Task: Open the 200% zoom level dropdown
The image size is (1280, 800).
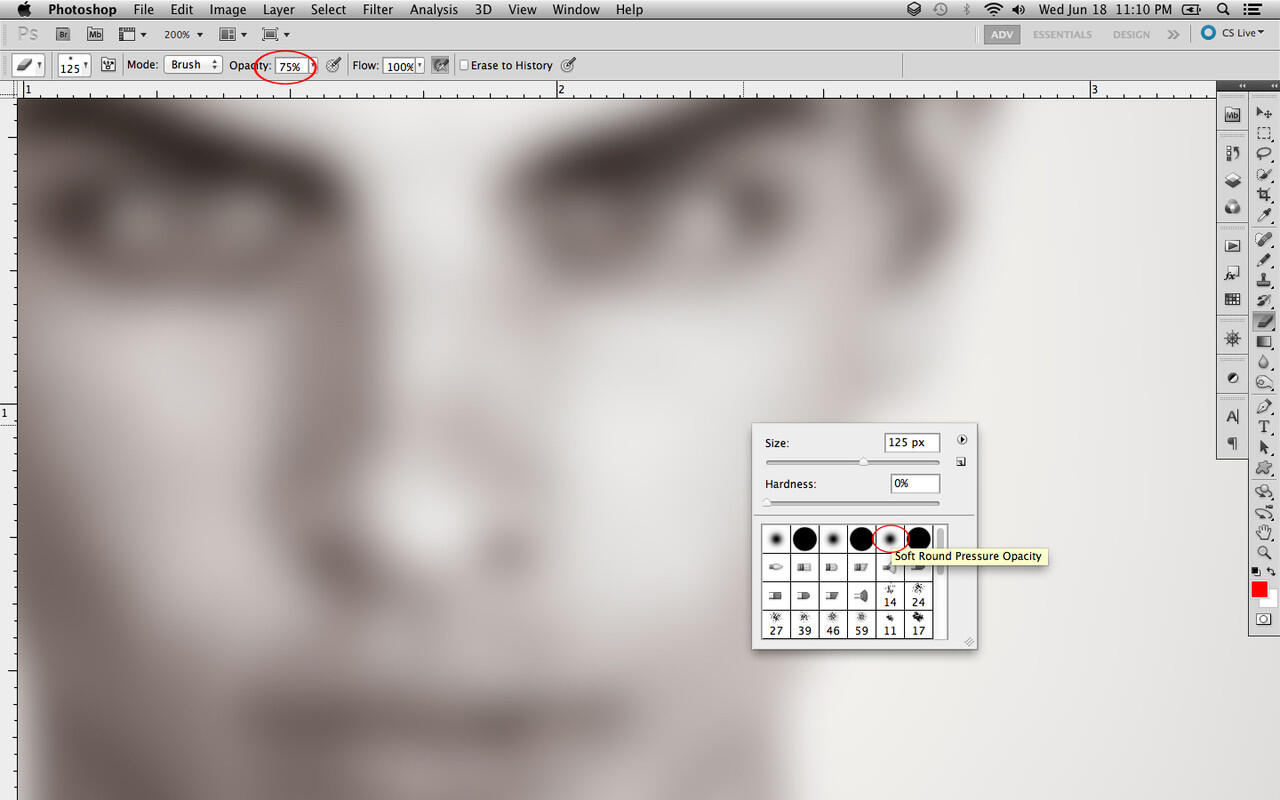Action: [x=183, y=34]
